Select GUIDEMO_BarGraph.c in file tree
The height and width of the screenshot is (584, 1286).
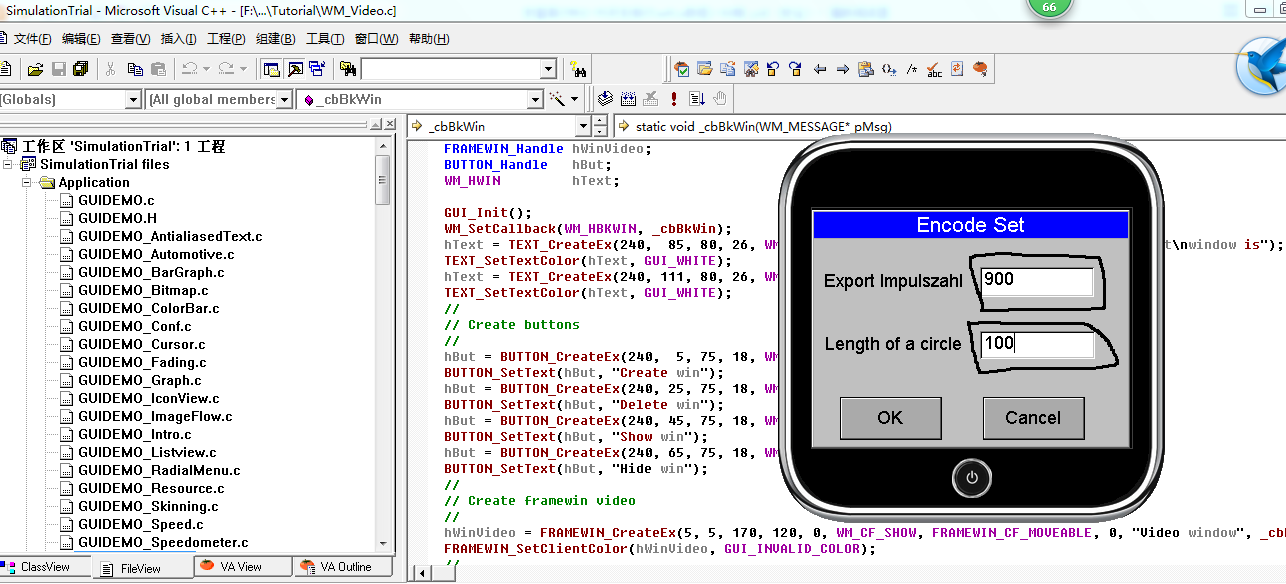pos(151,272)
